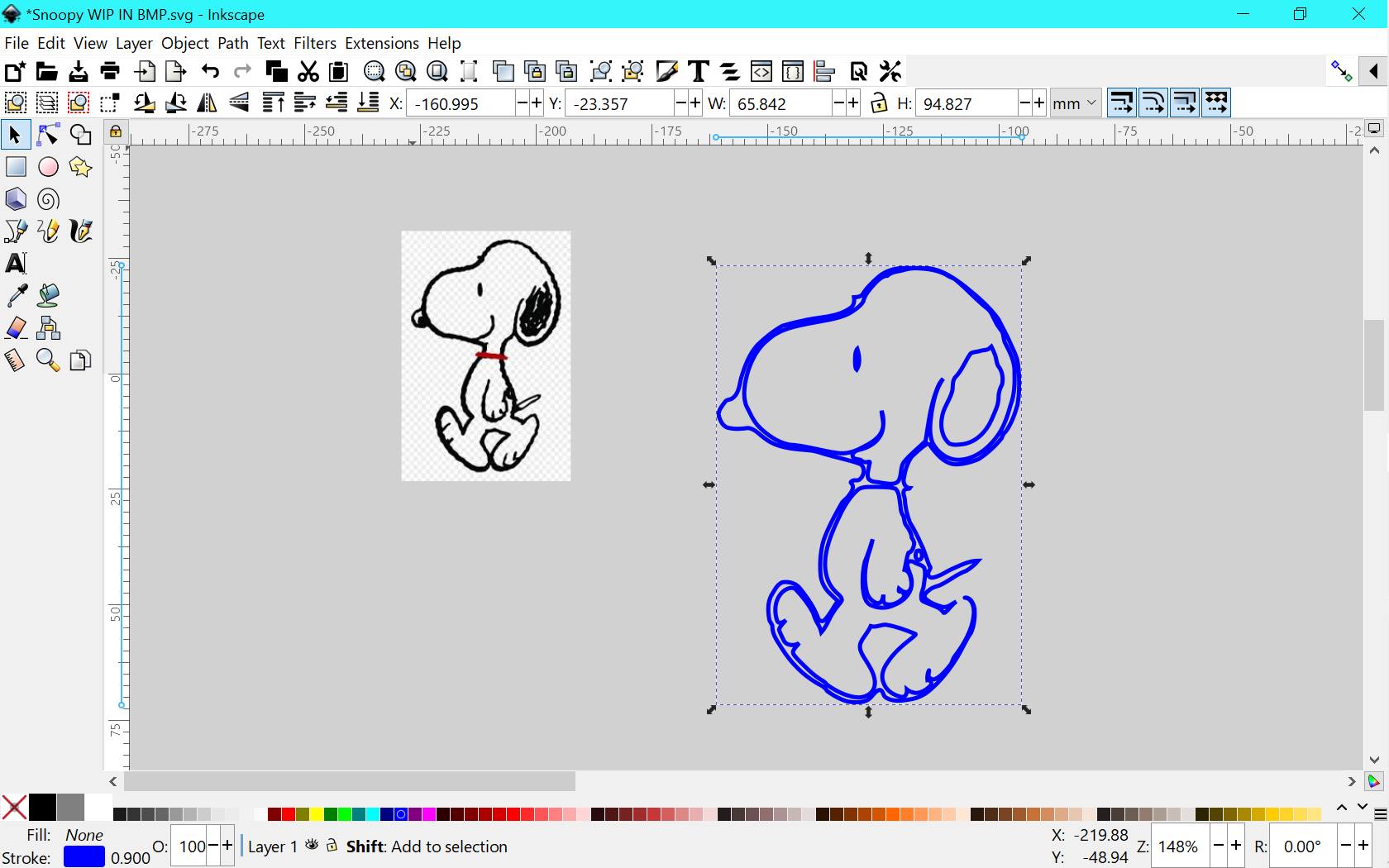Show the next palette row
This screenshot has height=868, width=1389.
[x=1362, y=807]
